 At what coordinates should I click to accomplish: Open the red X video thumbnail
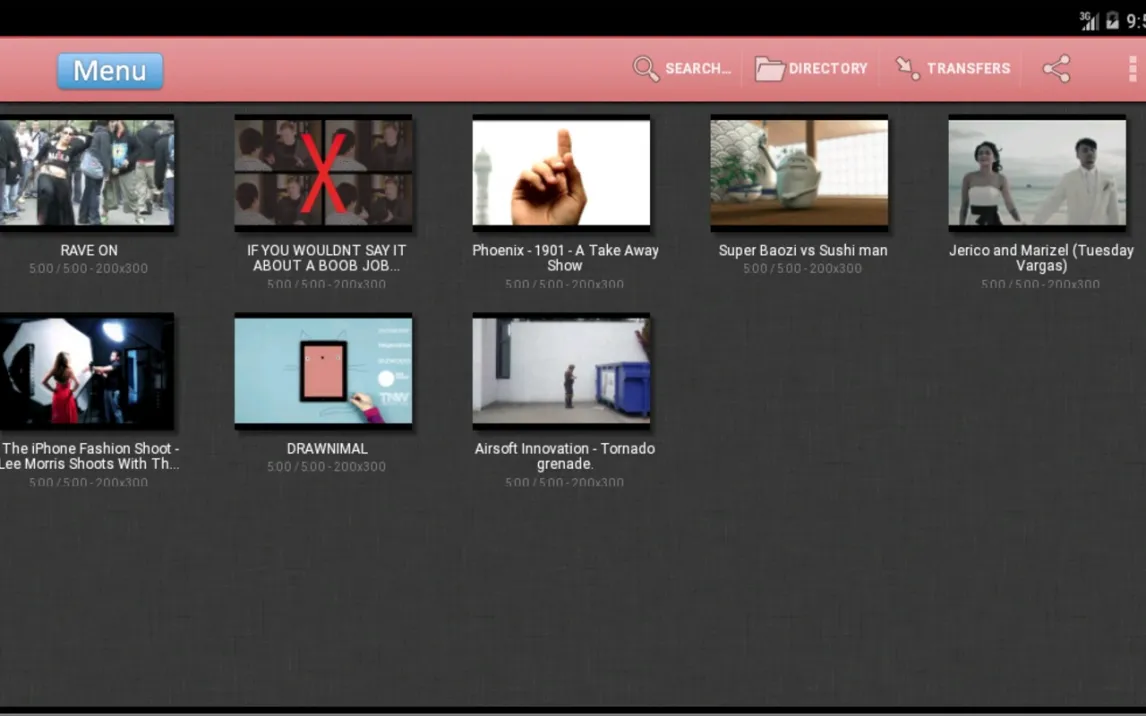(x=323, y=173)
